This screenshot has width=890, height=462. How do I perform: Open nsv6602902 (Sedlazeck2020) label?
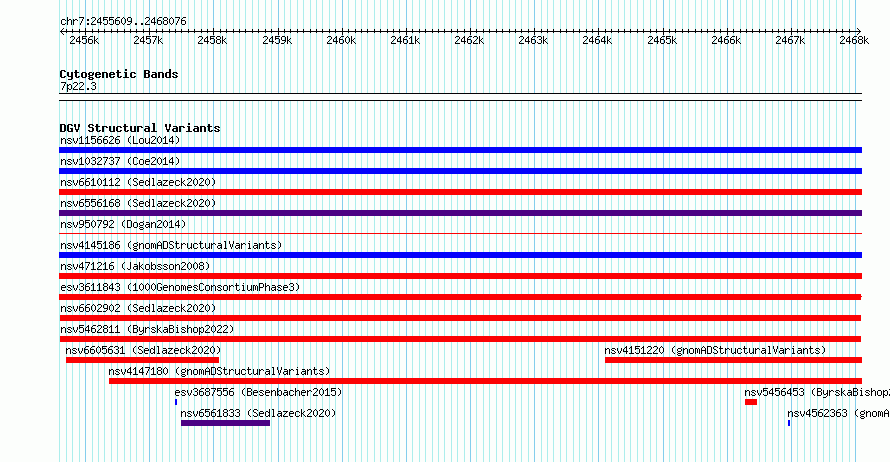click(x=138, y=308)
